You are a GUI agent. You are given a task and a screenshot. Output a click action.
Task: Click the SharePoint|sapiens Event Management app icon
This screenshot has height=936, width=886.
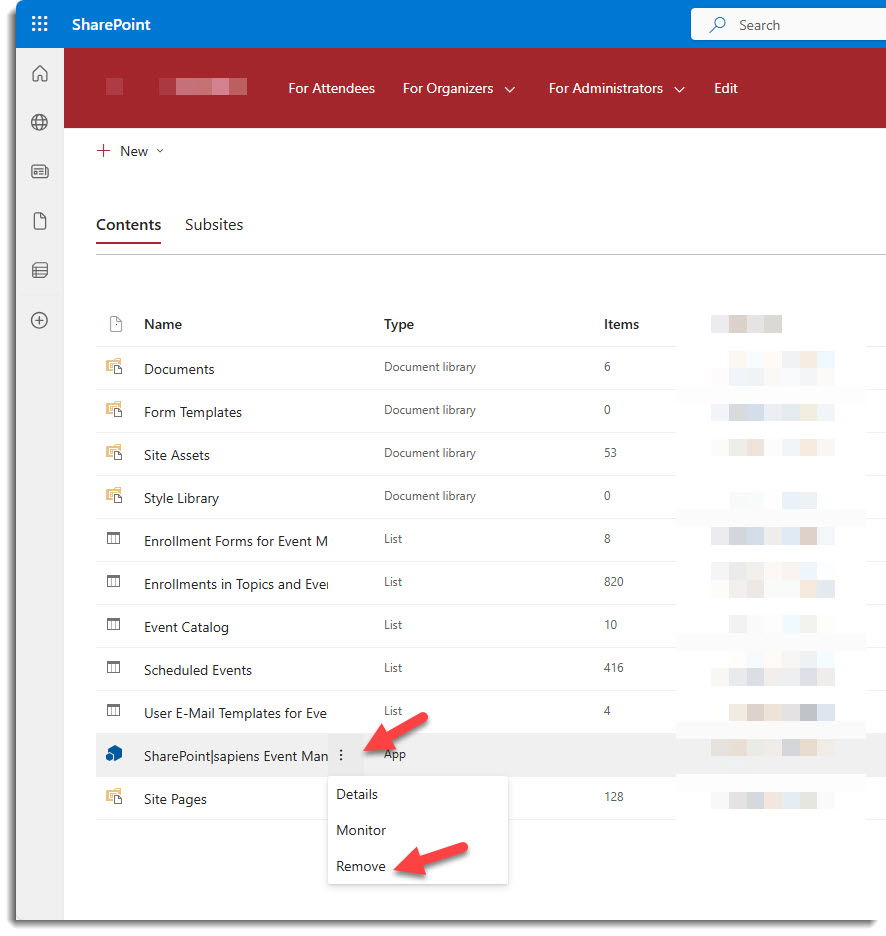(x=114, y=755)
